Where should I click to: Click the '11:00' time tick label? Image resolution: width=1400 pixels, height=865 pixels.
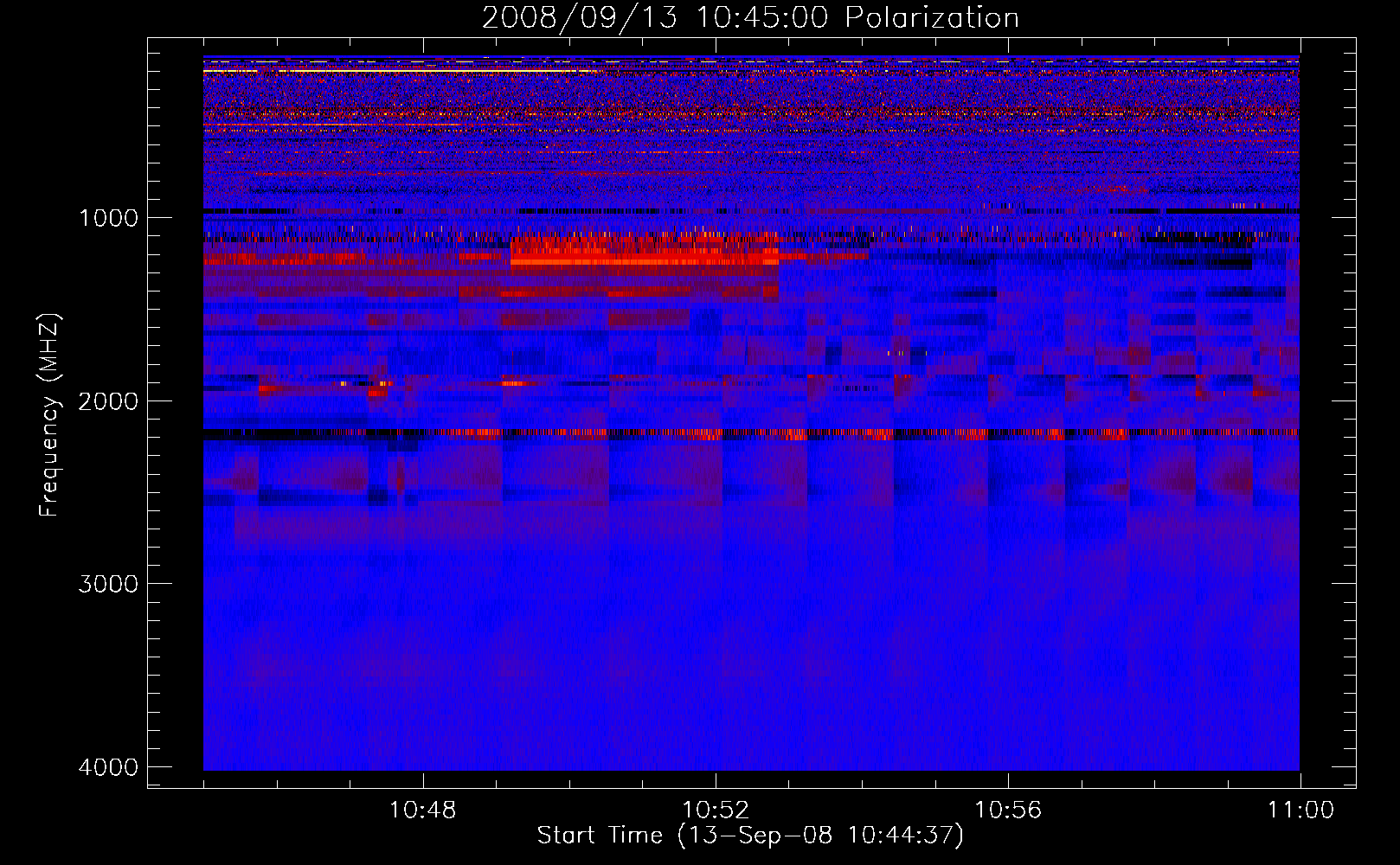pos(1300,811)
